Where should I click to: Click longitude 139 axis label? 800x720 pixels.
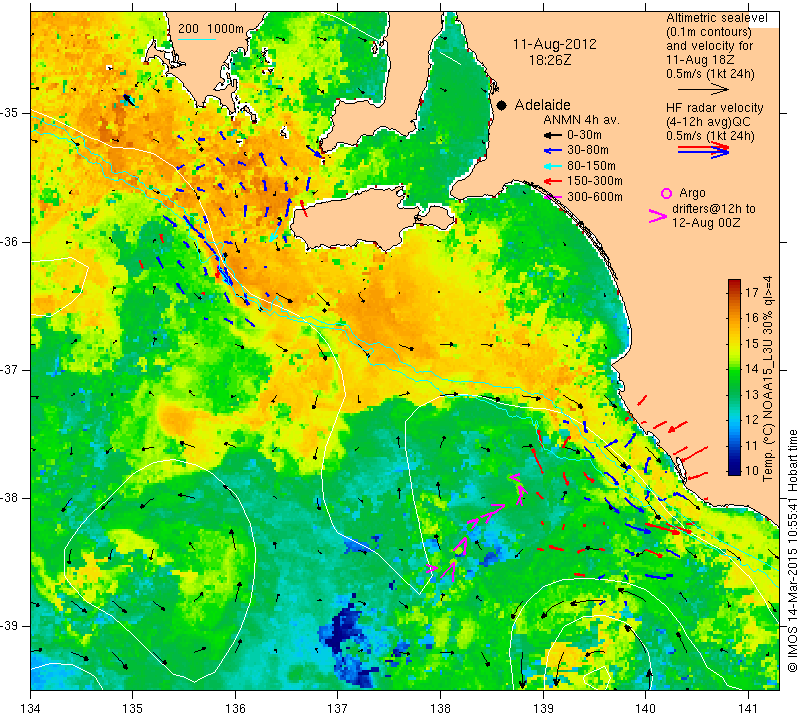543,709
